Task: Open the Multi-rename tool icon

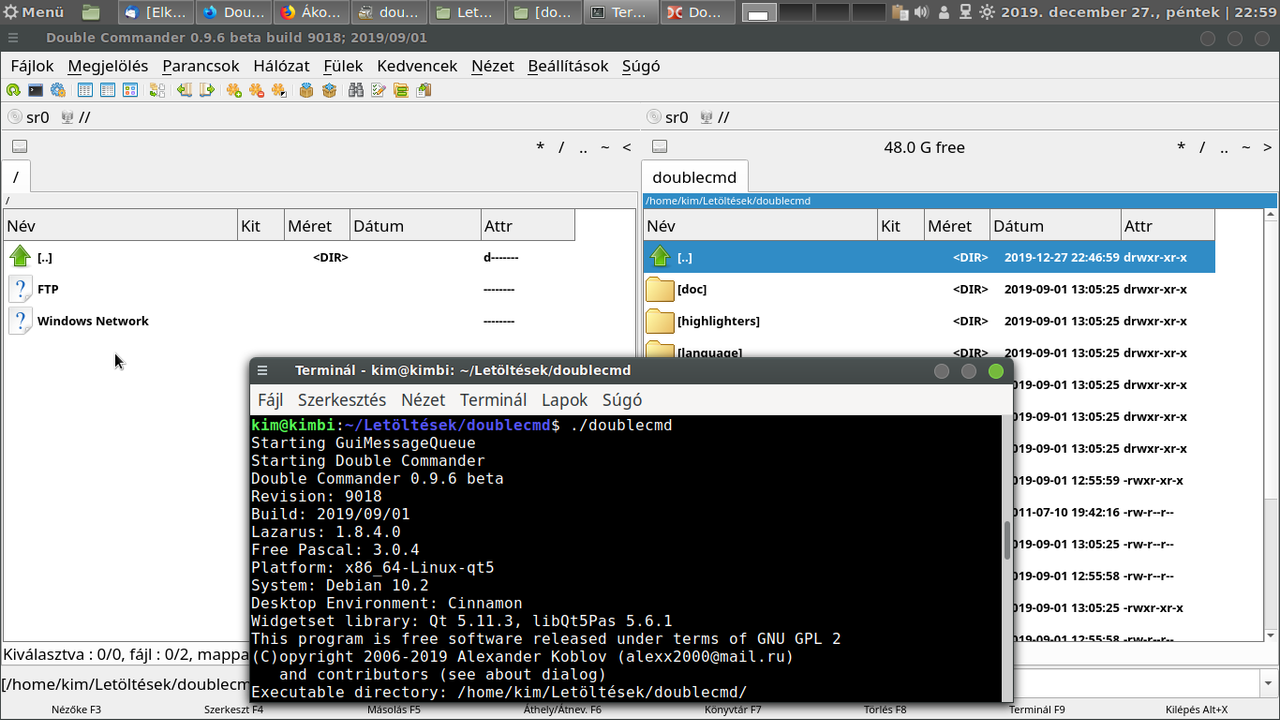Action: [x=378, y=90]
